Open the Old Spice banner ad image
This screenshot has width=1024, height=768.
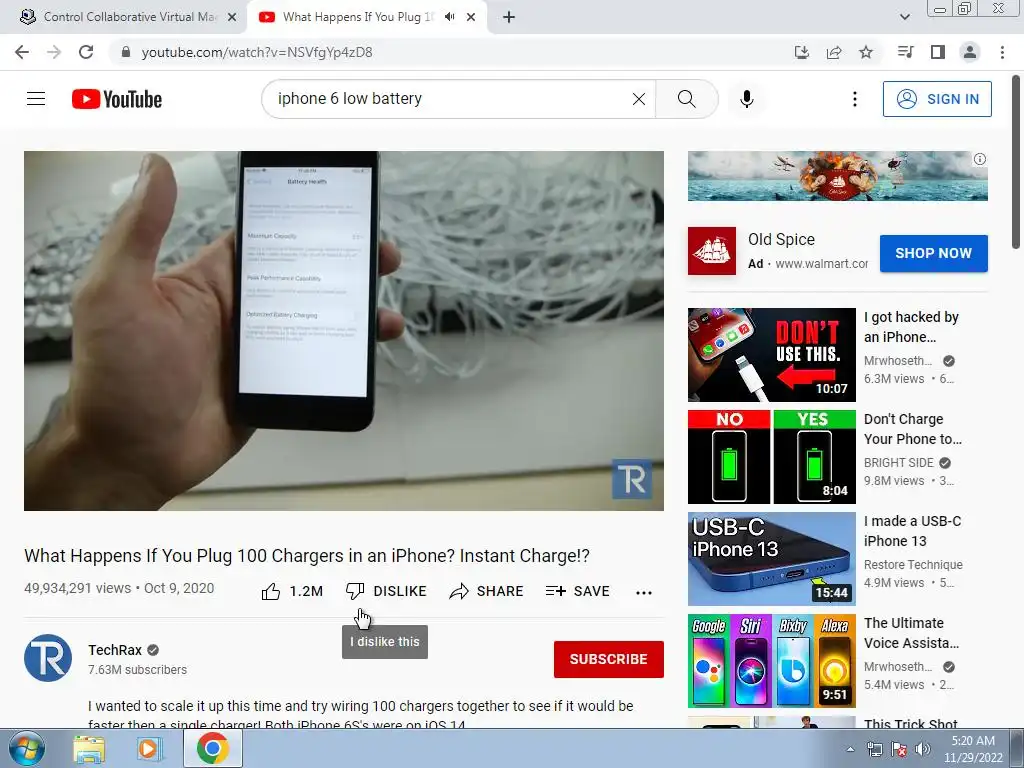click(x=837, y=176)
